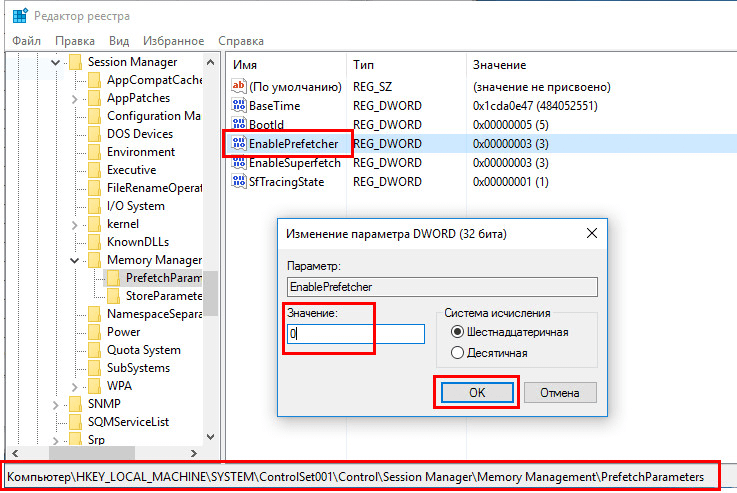Click the DWORD icon next to BaseTime
This screenshot has height=493, width=737.
(x=239, y=105)
